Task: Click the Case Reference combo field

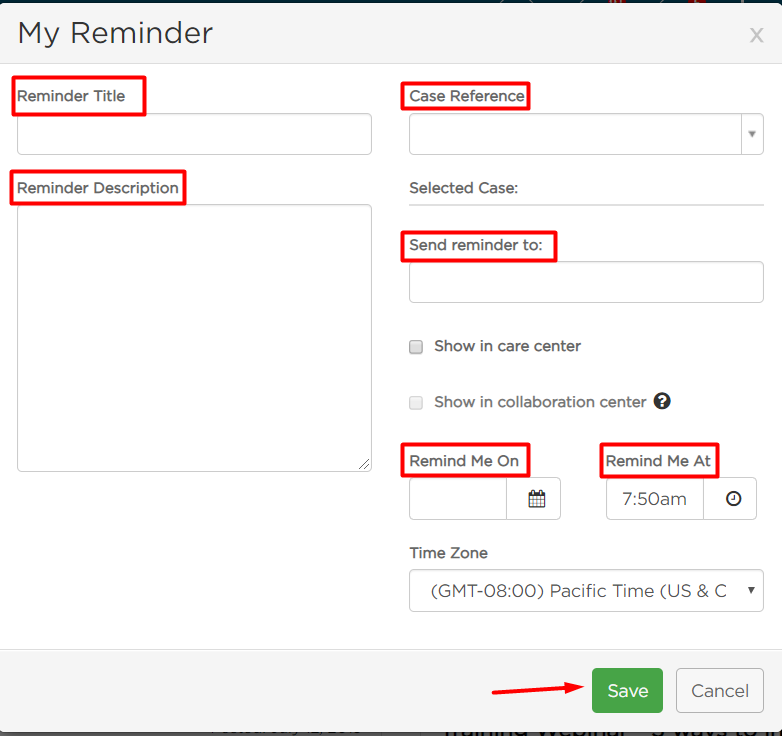Action: [576, 134]
